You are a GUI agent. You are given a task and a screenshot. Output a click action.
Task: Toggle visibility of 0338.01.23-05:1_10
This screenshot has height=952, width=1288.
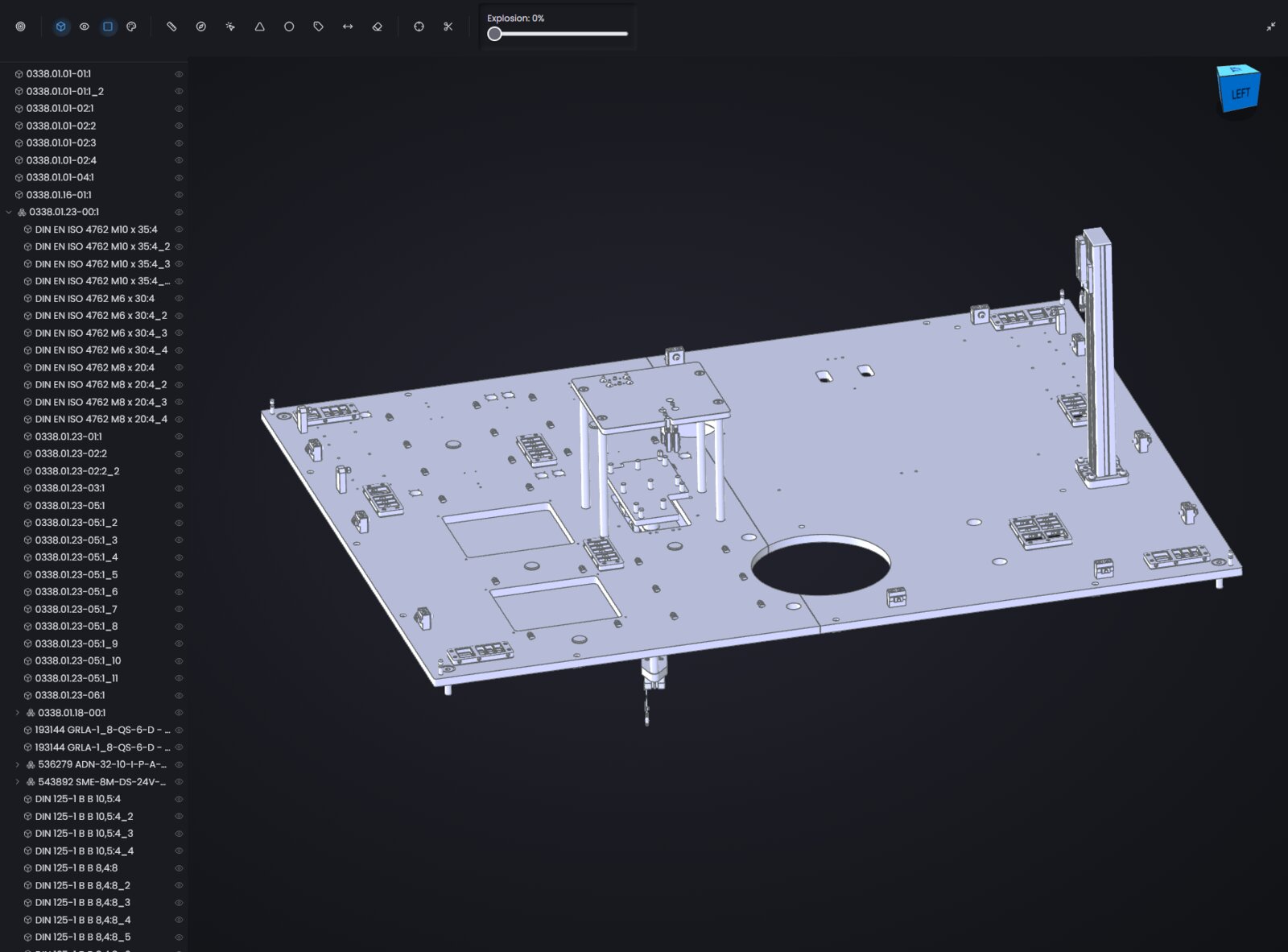tap(179, 660)
